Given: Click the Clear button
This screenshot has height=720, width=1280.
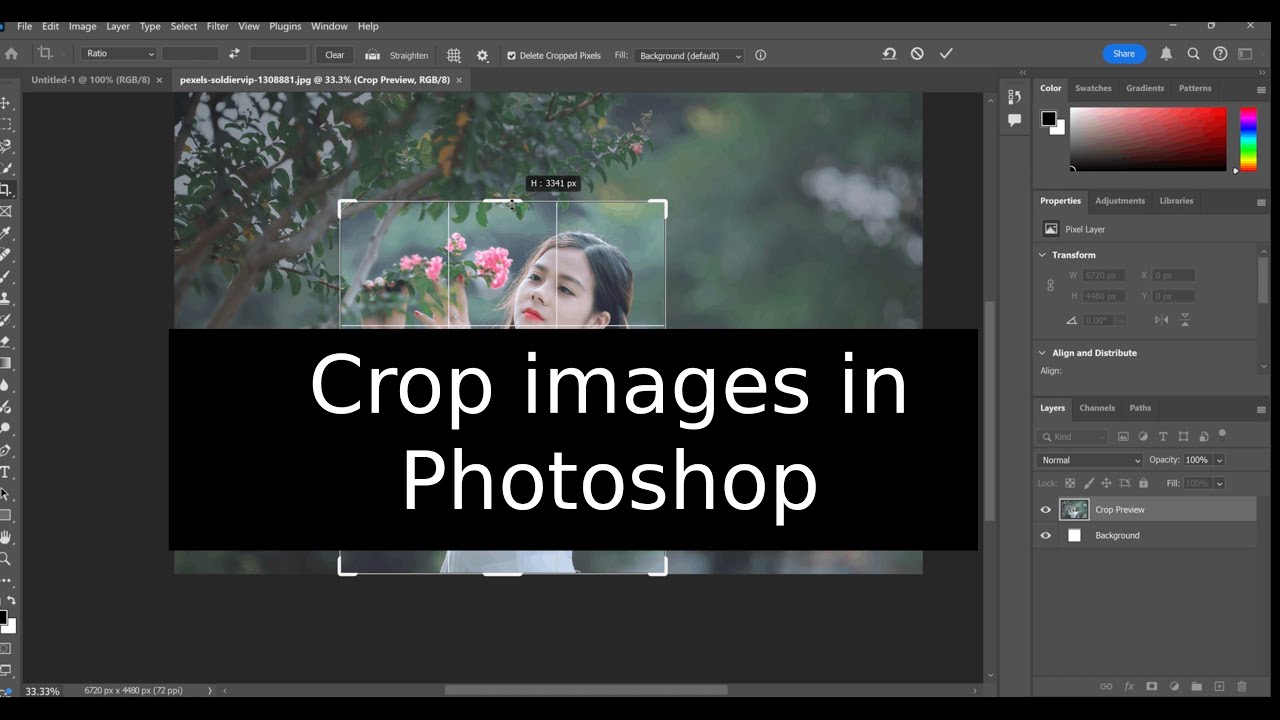Looking at the screenshot, I should (x=335, y=55).
